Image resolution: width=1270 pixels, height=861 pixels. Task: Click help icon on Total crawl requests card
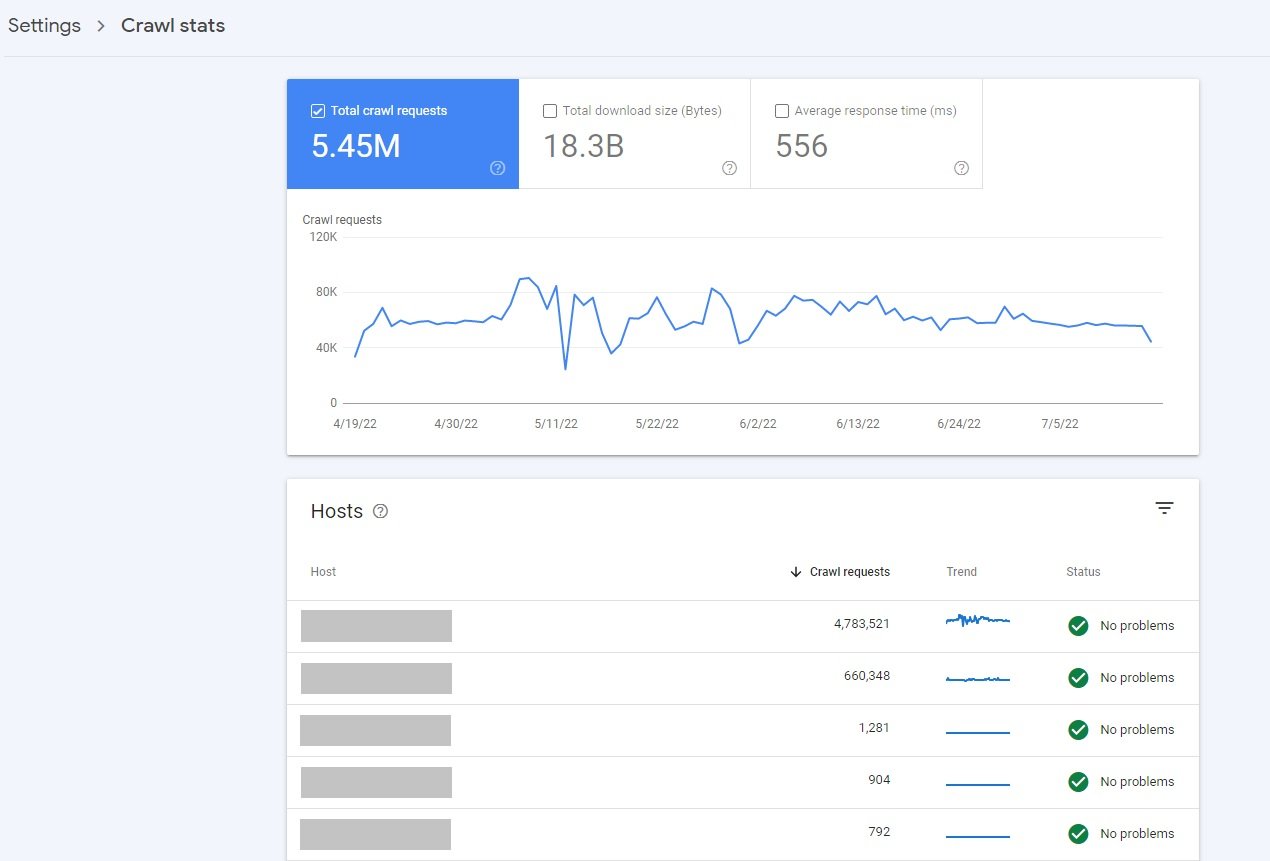pyautogui.click(x=498, y=168)
